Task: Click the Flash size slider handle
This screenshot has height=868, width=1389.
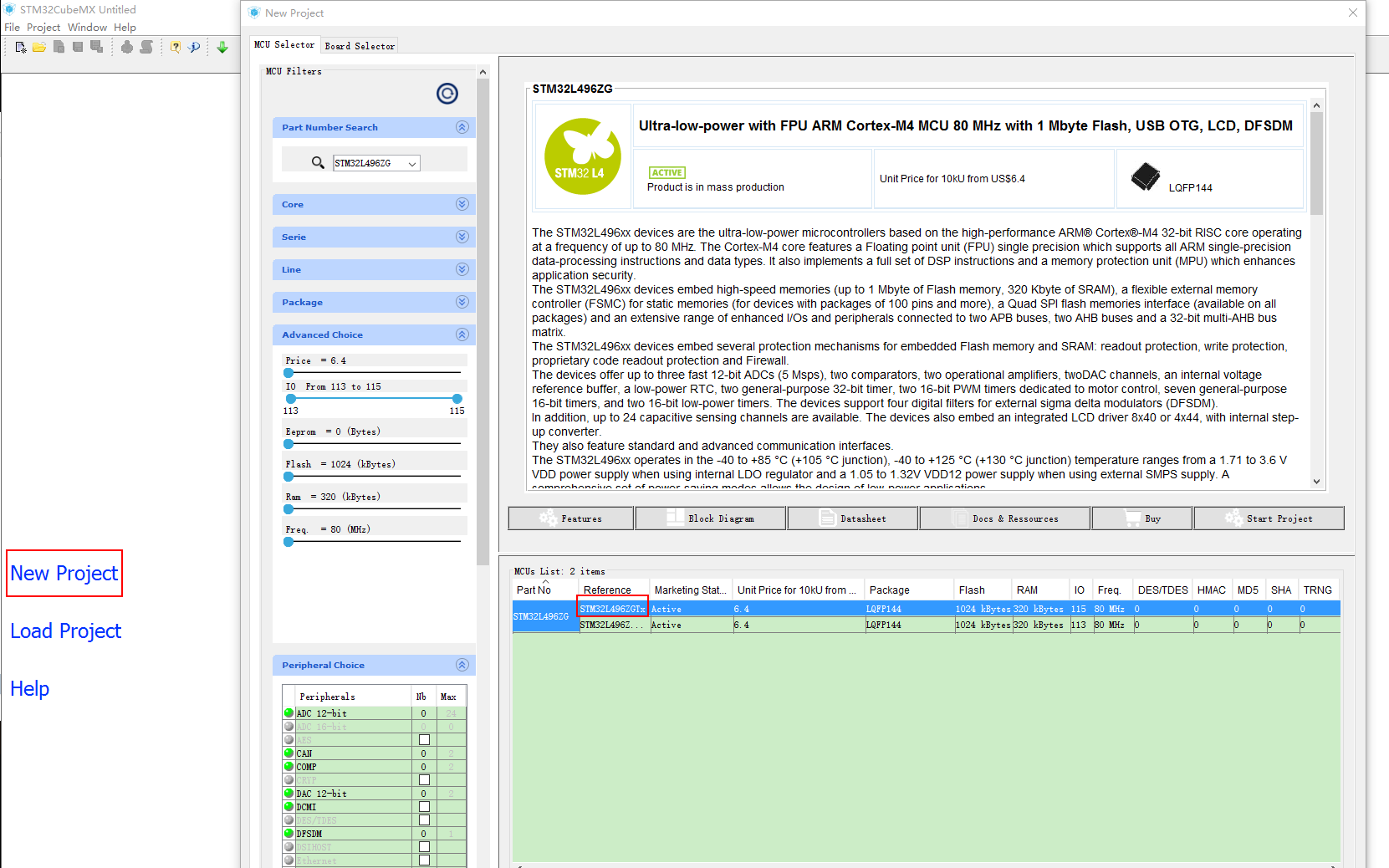Action: point(289,477)
